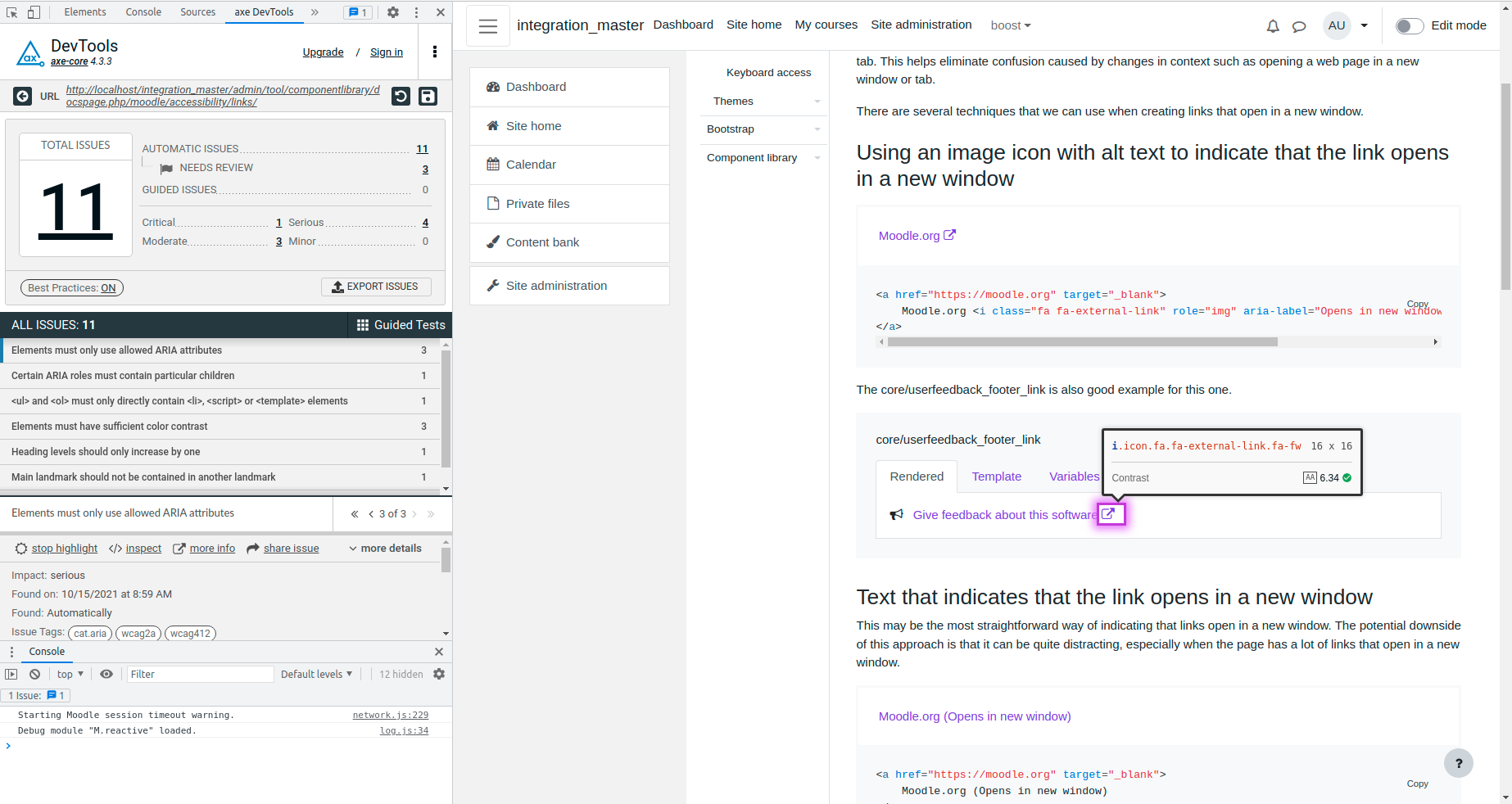The image size is (1512, 804).
Task: Switch to Sources tab
Action: (198, 12)
